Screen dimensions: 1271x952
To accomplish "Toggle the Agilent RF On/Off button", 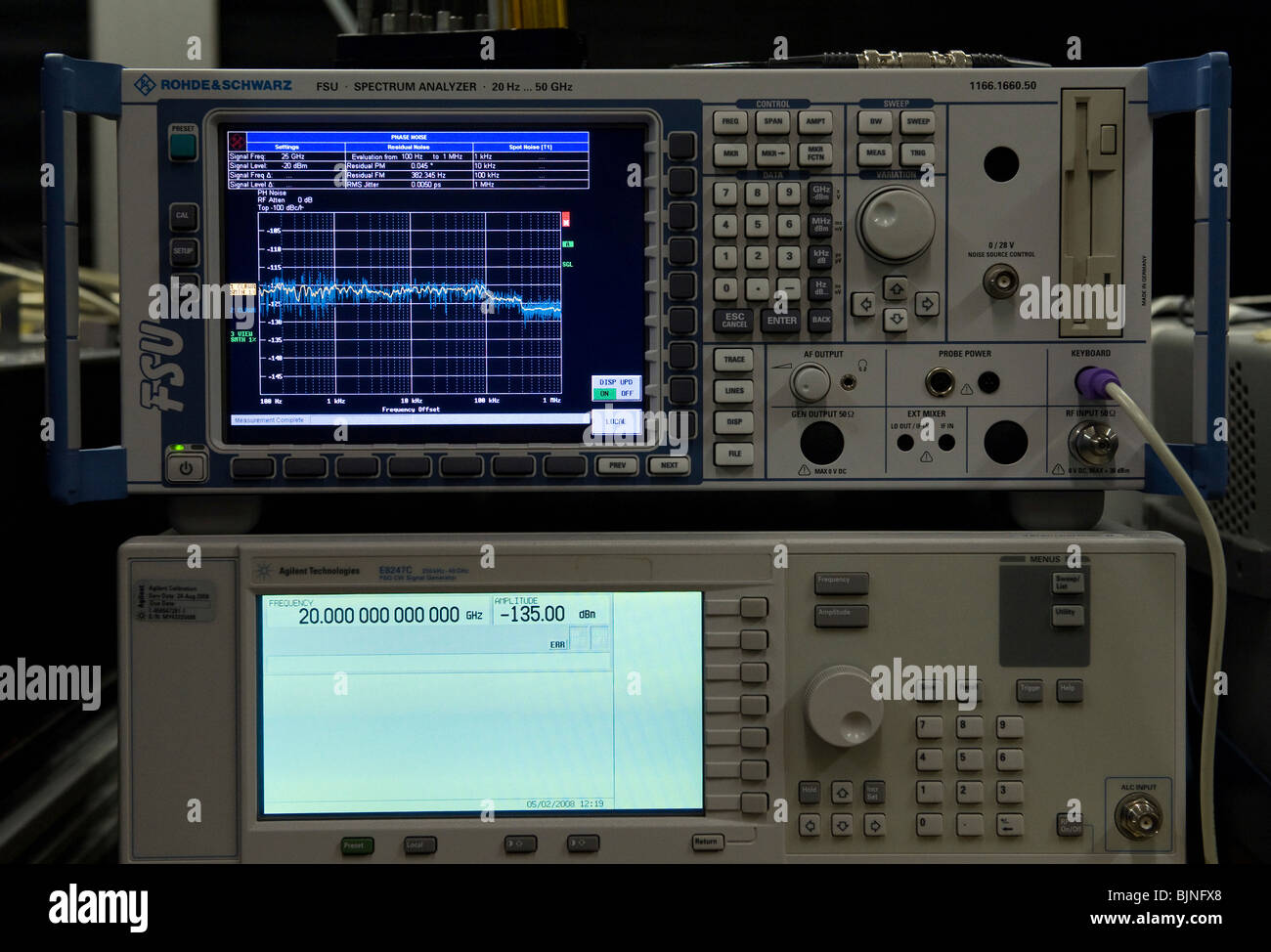I will click(x=1071, y=824).
